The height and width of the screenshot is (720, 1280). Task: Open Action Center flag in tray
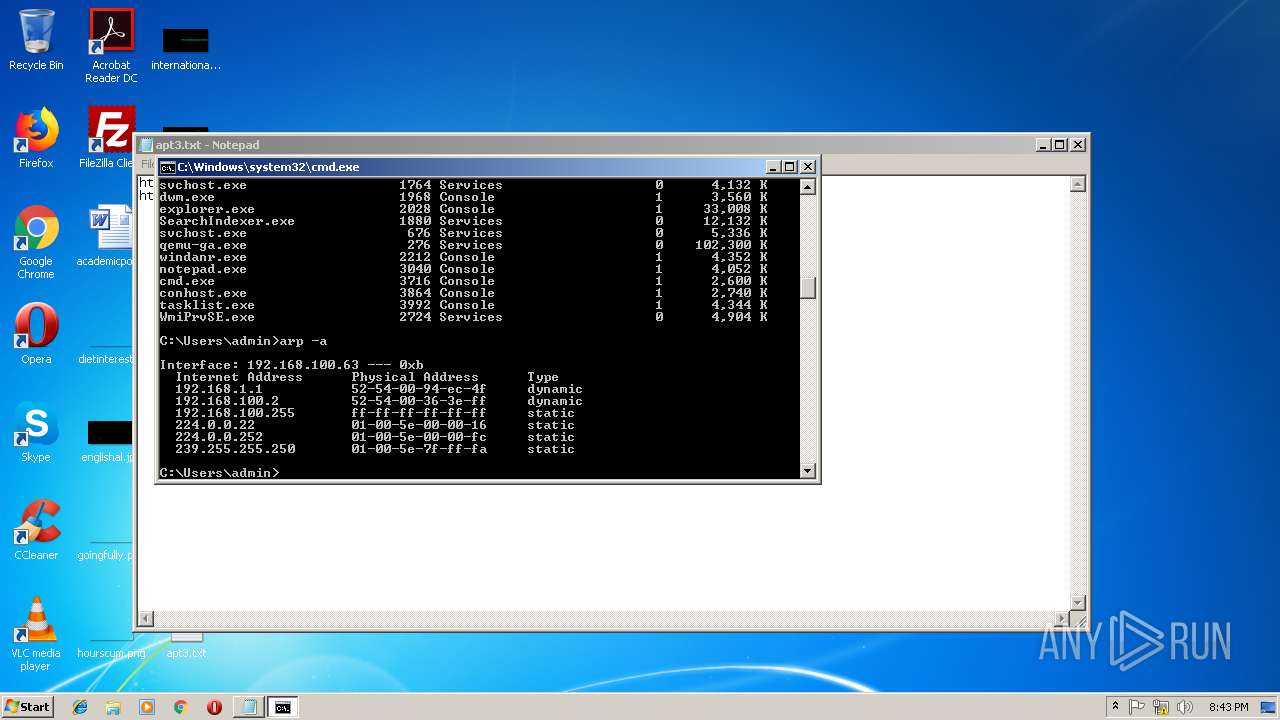1137,707
